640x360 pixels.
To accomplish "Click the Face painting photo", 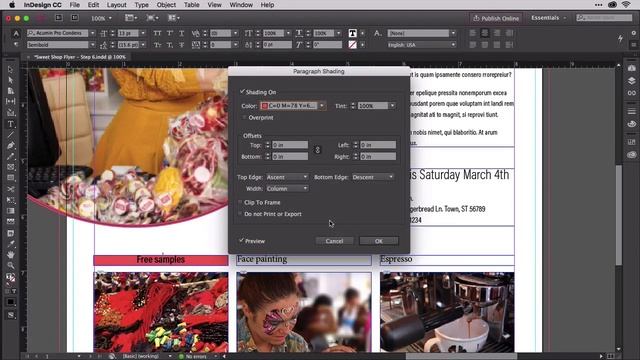I will click(304, 312).
